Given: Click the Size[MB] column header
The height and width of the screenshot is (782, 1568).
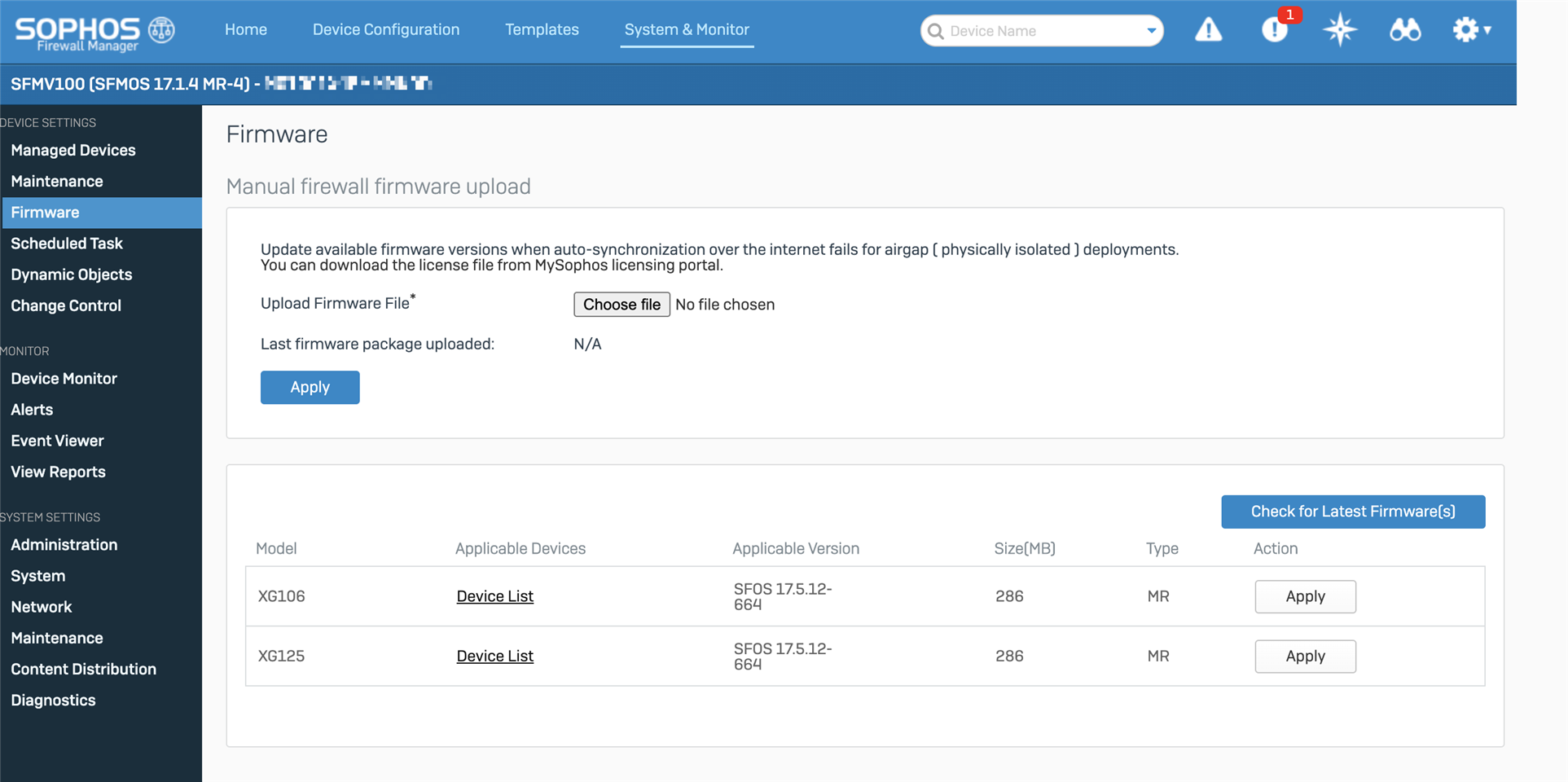Looking at the screenshot, I should (1024, 548).
